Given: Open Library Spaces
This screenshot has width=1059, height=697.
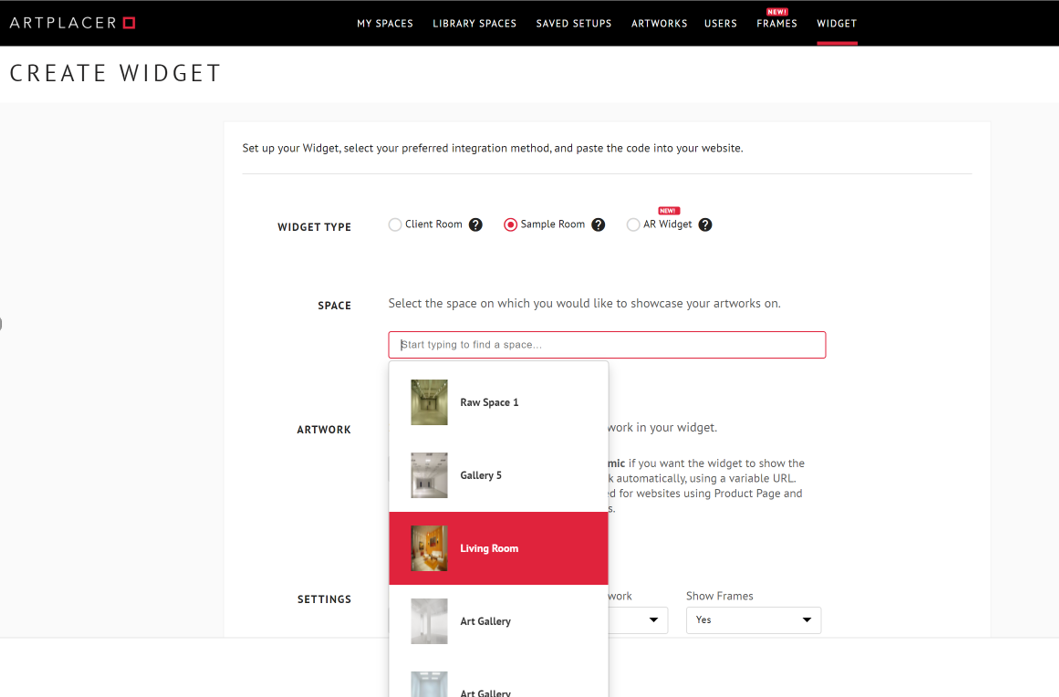Looking at the screenshot, I should [x=474, y=23].
